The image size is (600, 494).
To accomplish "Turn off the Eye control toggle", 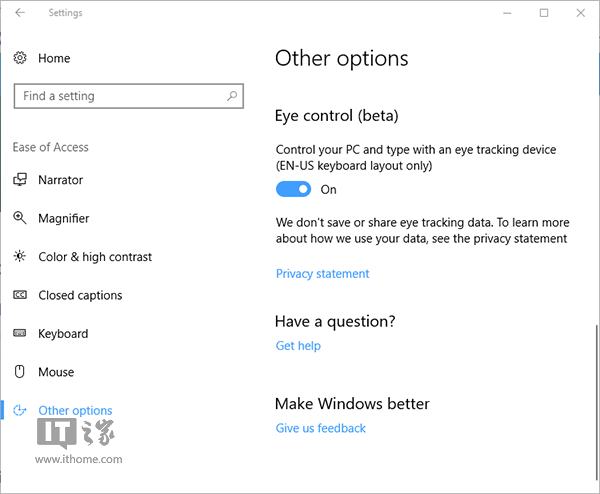I will [x=293, y=189].
